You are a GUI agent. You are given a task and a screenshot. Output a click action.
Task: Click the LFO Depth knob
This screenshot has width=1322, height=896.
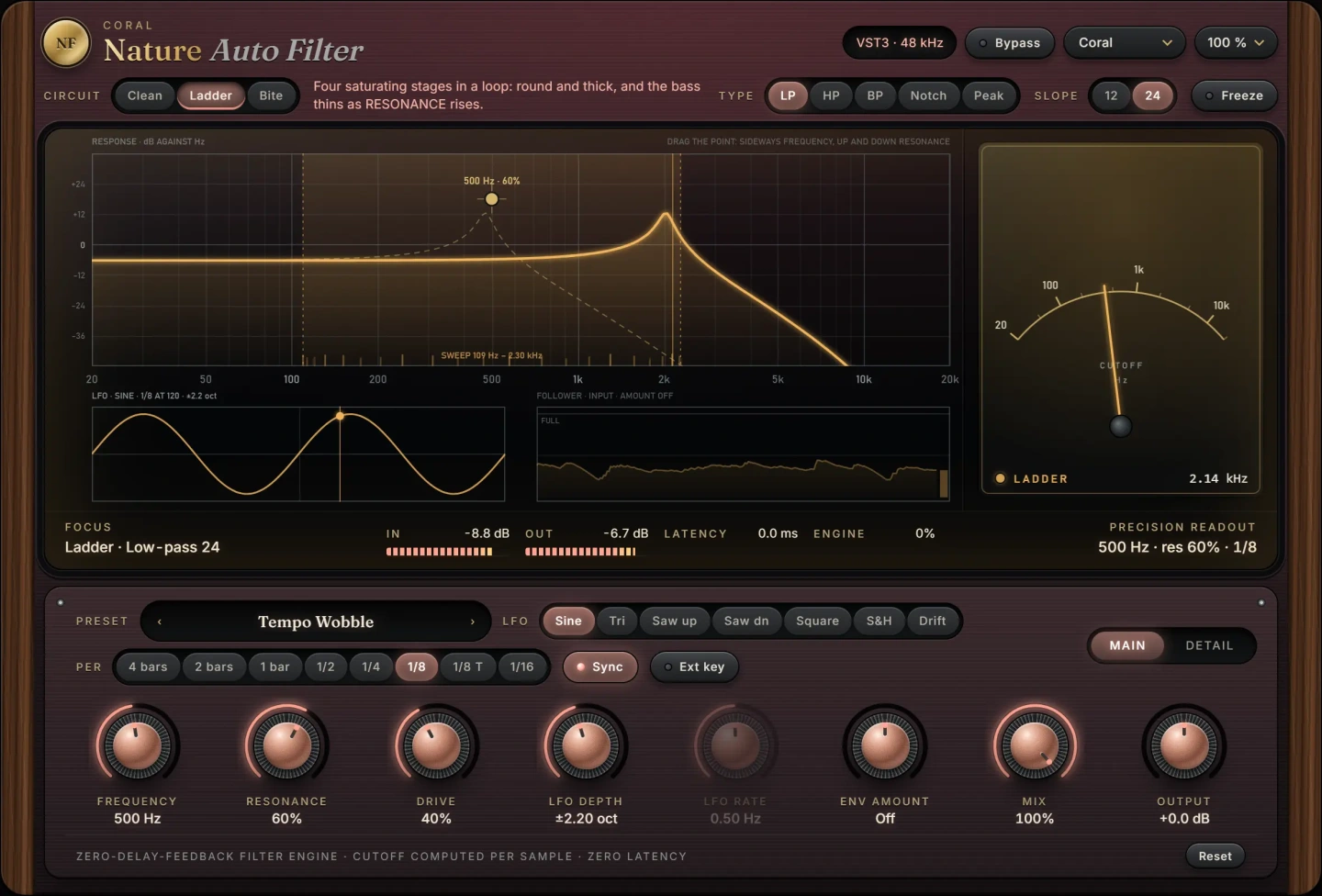tap(586, 745)
